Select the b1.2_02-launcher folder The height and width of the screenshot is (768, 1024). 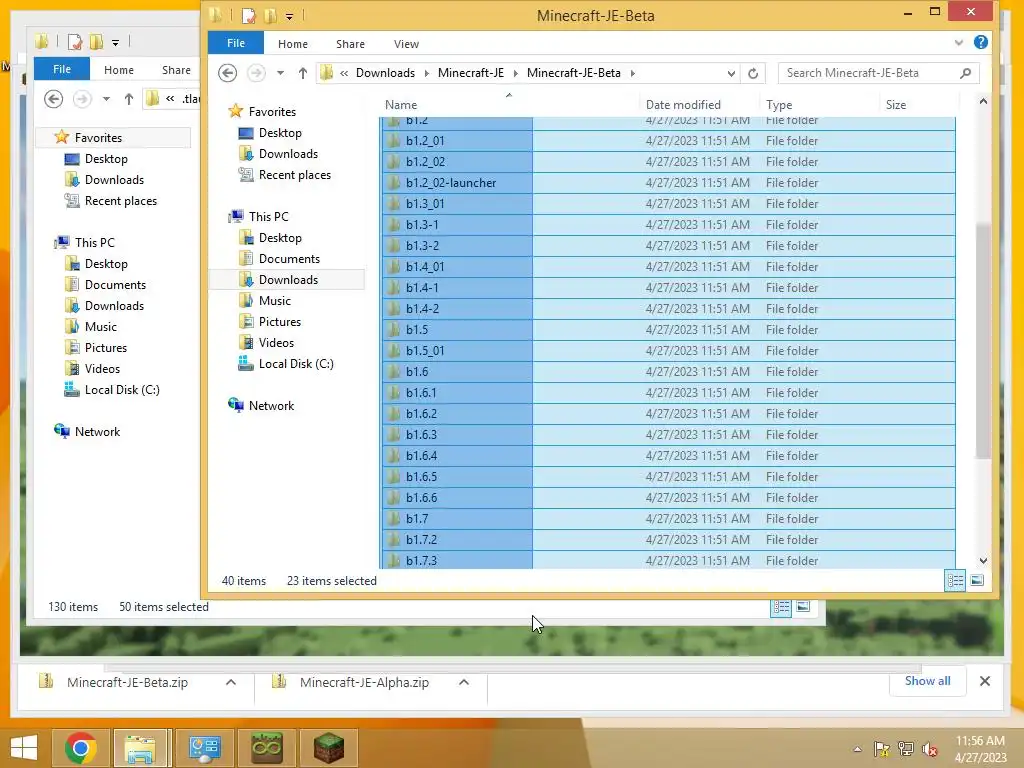(667, 183)
